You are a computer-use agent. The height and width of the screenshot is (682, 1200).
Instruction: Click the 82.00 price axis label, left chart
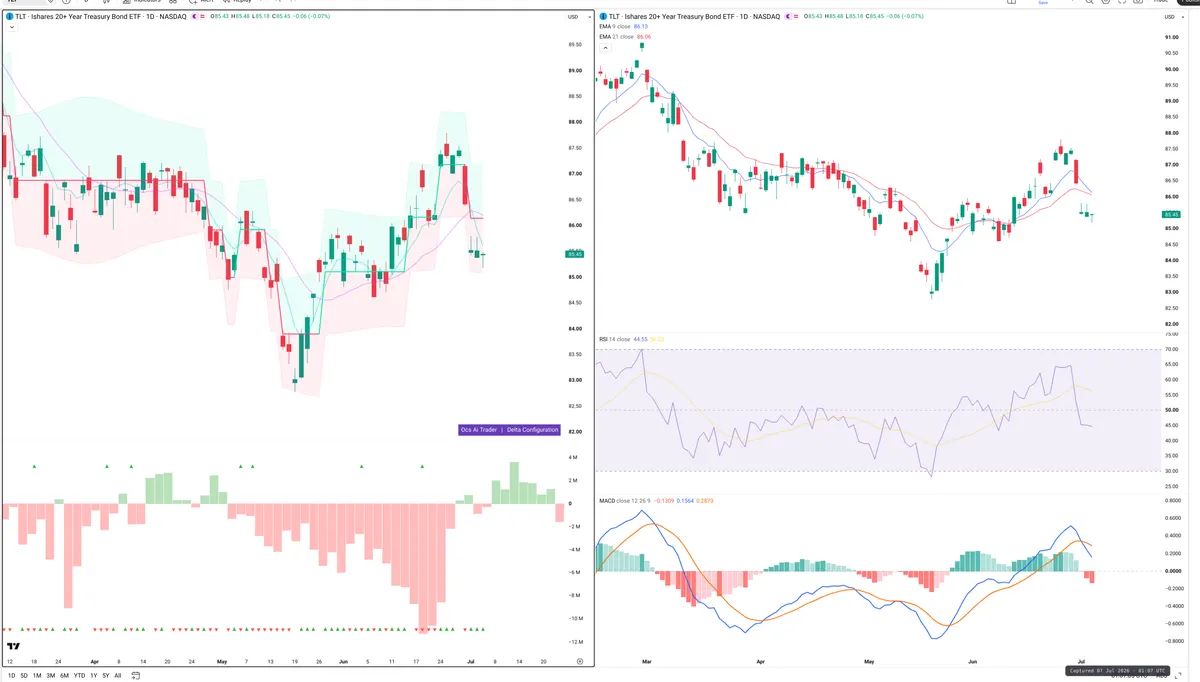click(575, 431)
